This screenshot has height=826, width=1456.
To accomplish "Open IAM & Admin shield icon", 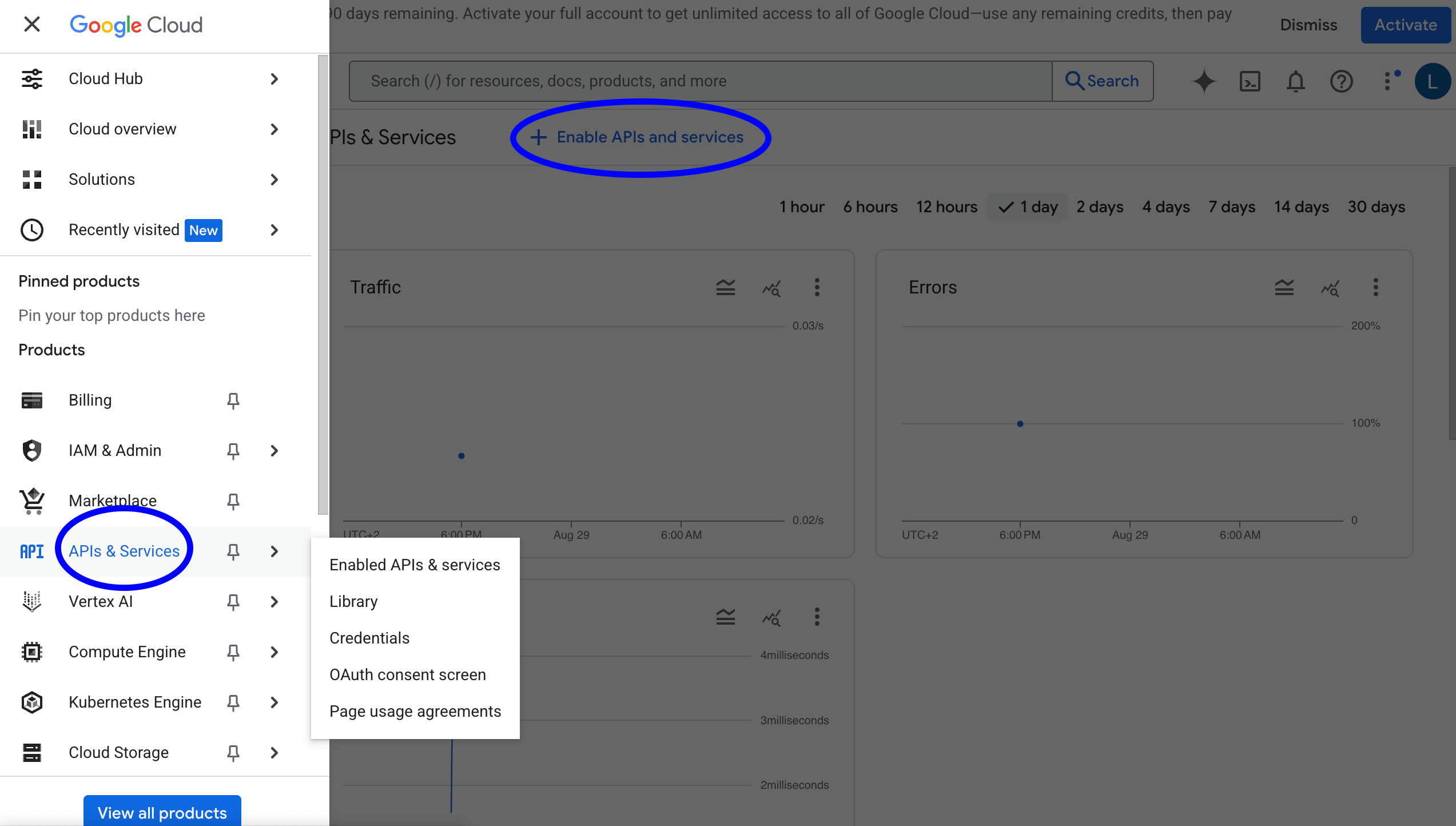I will point(31,450).
